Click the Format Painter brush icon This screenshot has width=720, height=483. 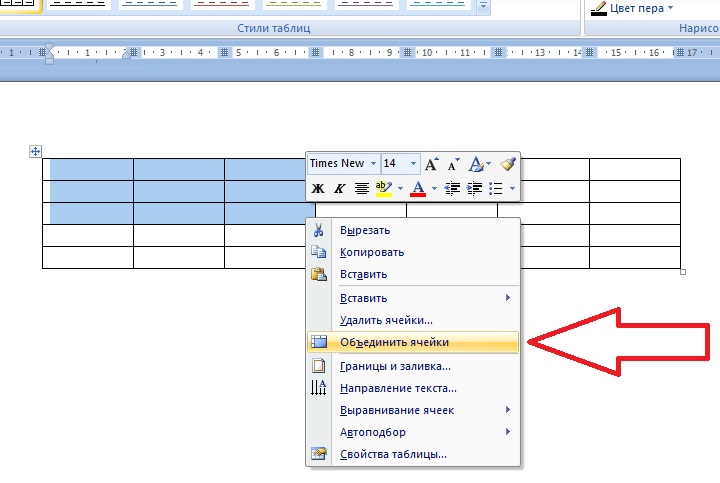tap(508, 164)
